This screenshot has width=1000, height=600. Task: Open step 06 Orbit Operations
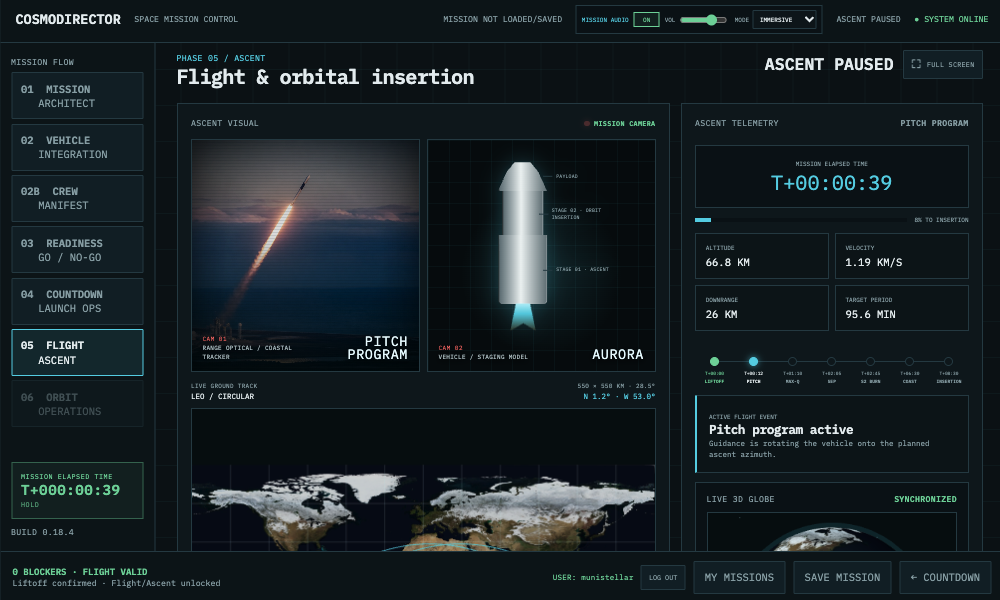coord(77,404)
